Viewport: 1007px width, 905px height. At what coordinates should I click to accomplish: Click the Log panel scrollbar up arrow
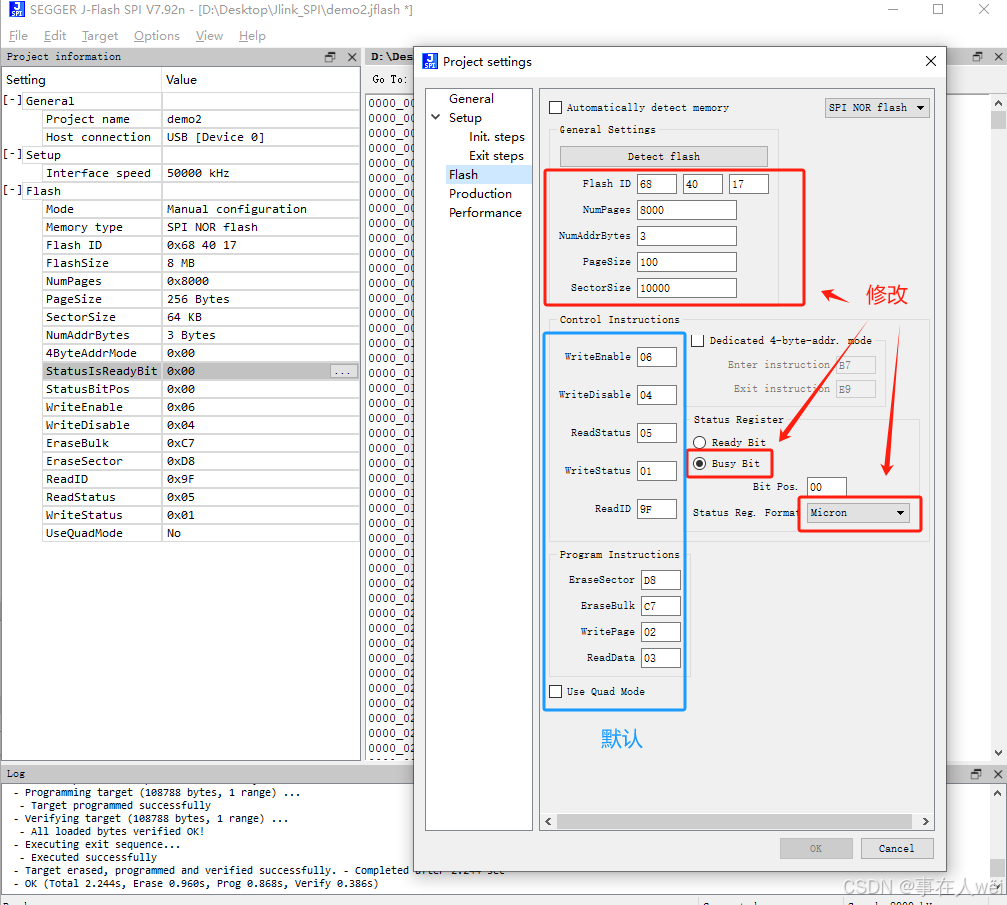(x=997, y=793)
